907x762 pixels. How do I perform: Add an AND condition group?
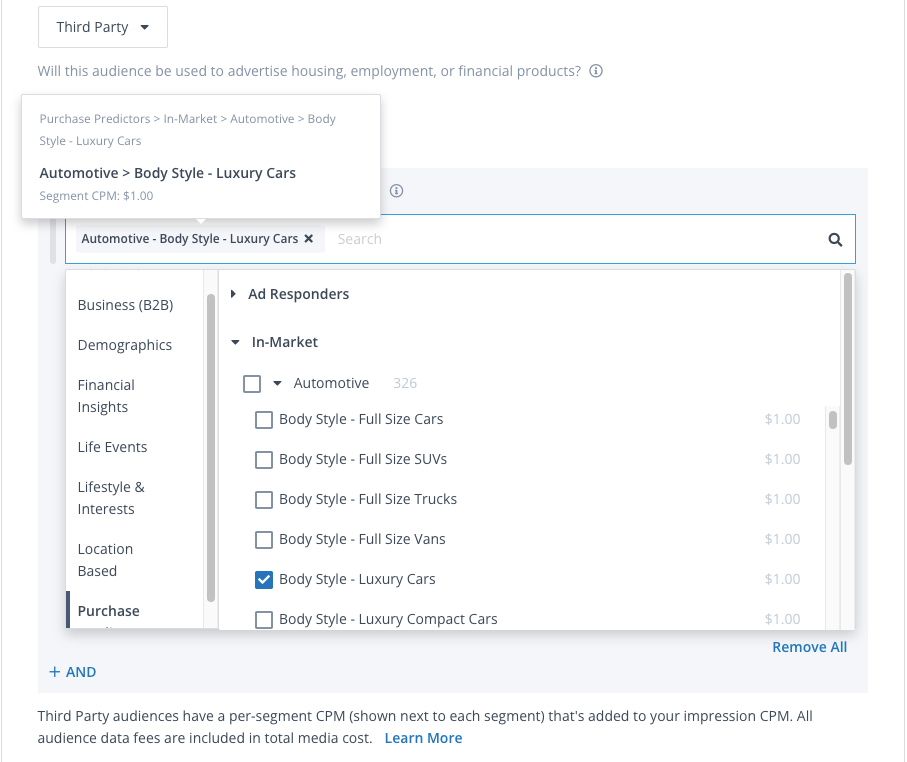coord(73,672)
